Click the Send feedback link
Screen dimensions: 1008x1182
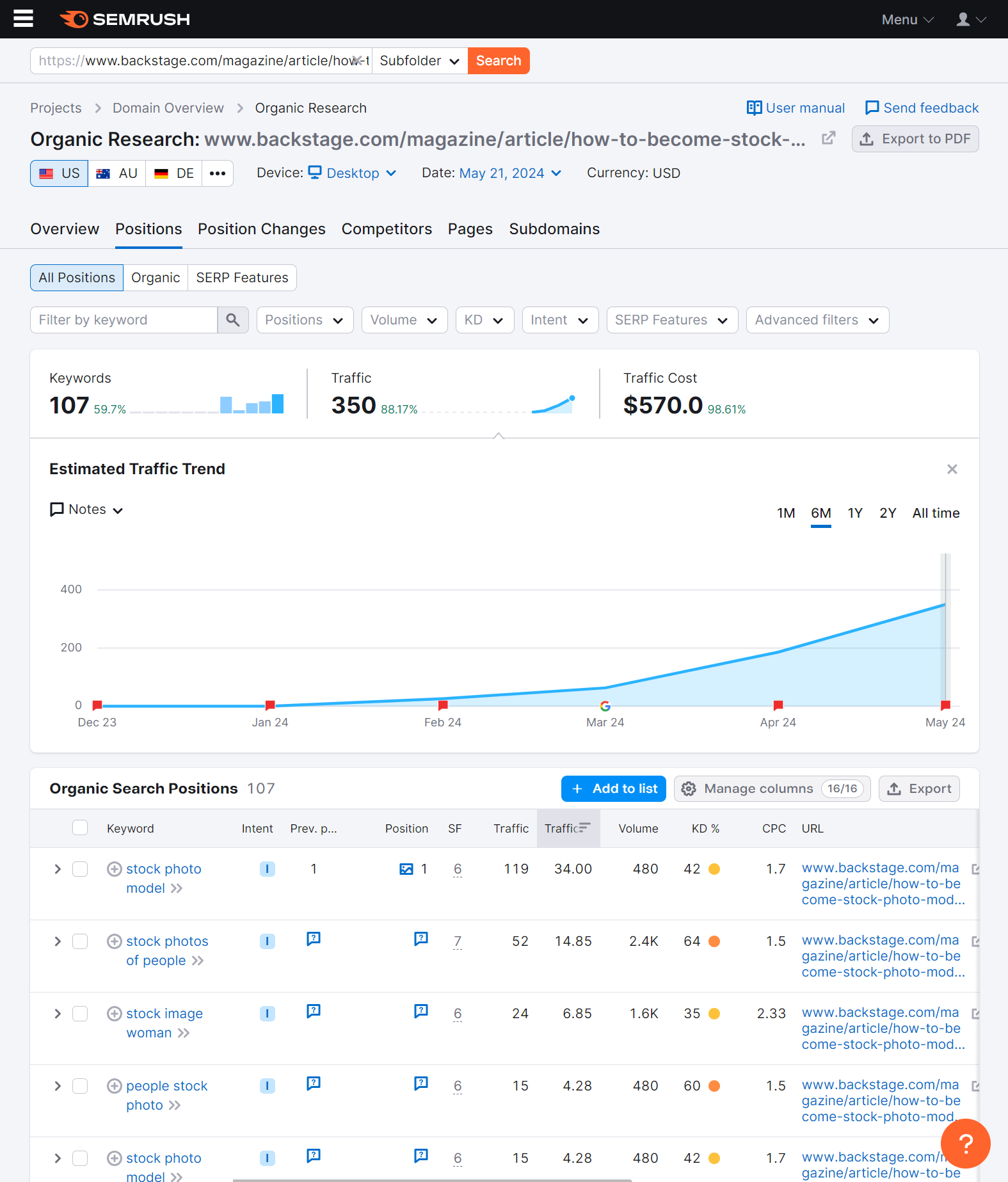click(922, 108)
